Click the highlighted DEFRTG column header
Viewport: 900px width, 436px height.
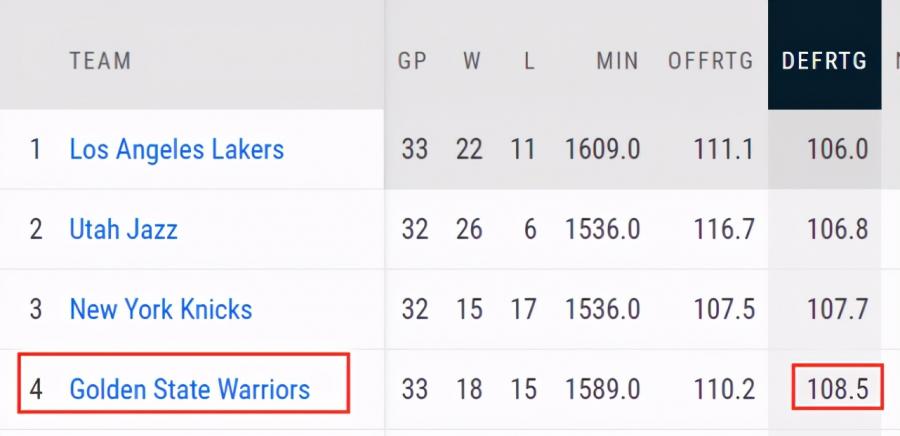click(824, 60)
